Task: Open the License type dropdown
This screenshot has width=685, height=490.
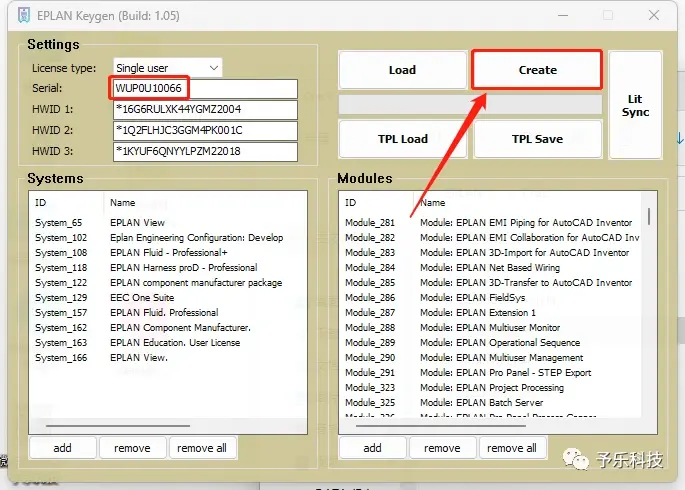Action: [x=168, y=68]
